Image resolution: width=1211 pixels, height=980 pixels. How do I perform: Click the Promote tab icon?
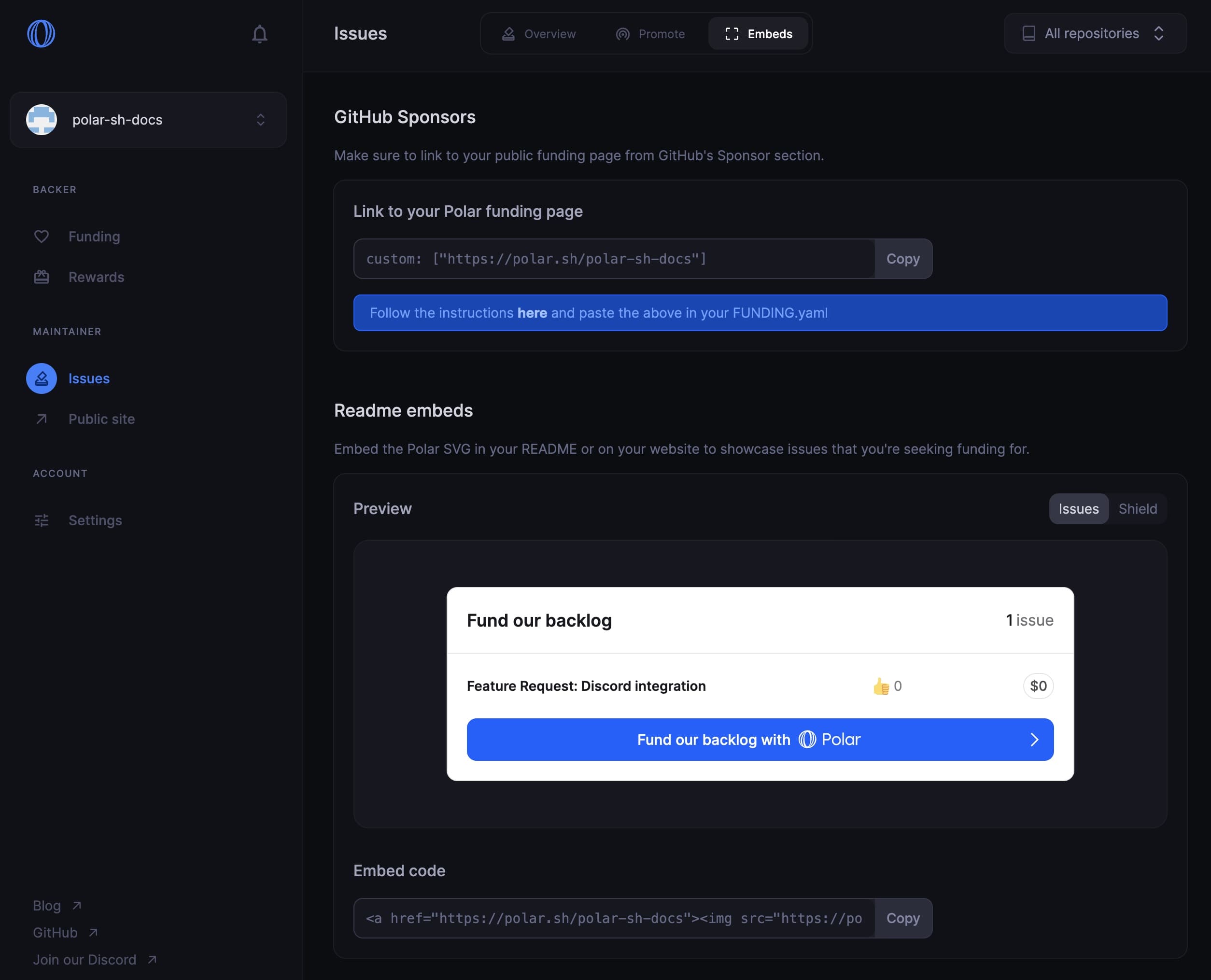click(x=621, y=32)
